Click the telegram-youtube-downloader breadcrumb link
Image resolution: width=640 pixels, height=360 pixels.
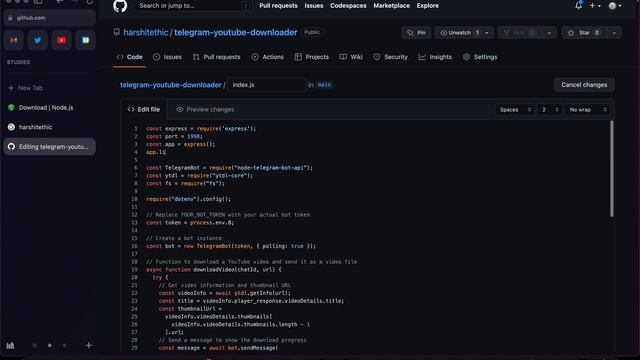click(171, 85)
